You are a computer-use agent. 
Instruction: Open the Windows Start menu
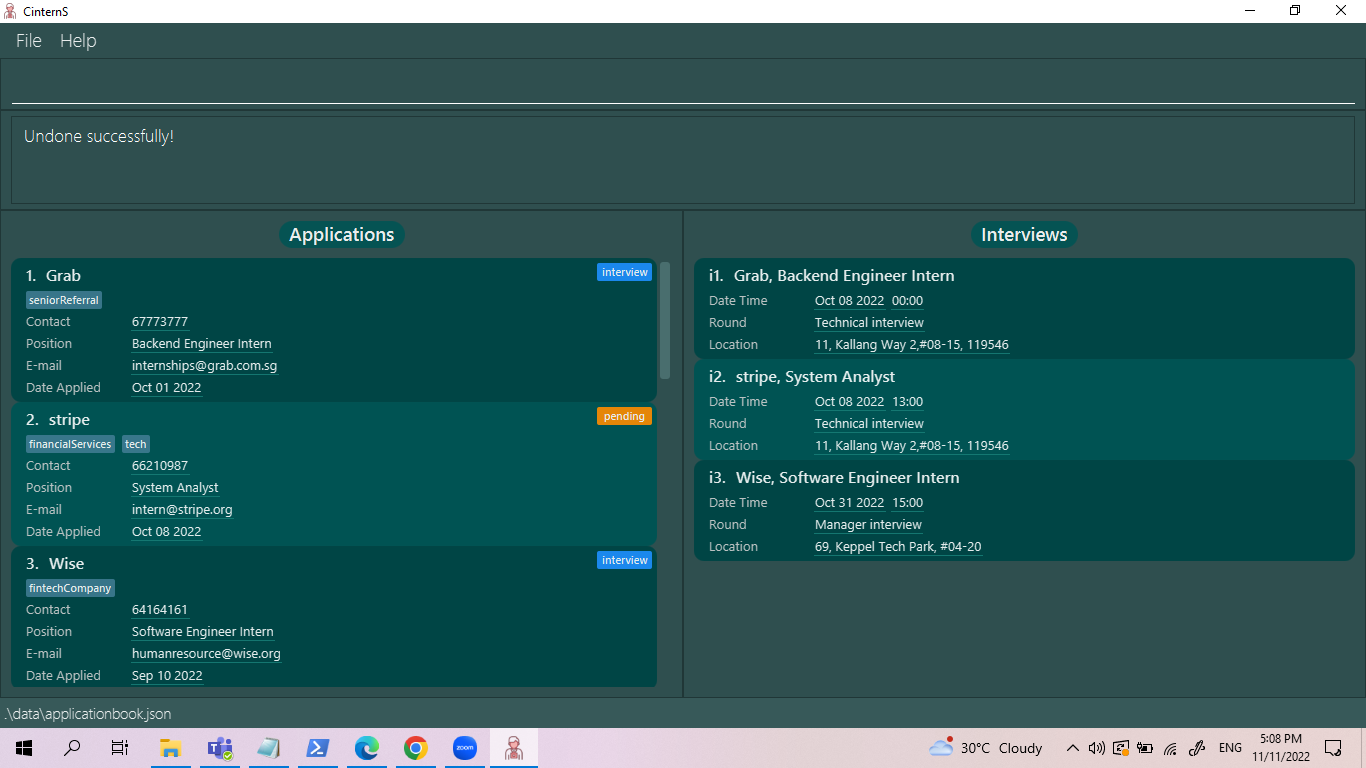pos(24,748)
